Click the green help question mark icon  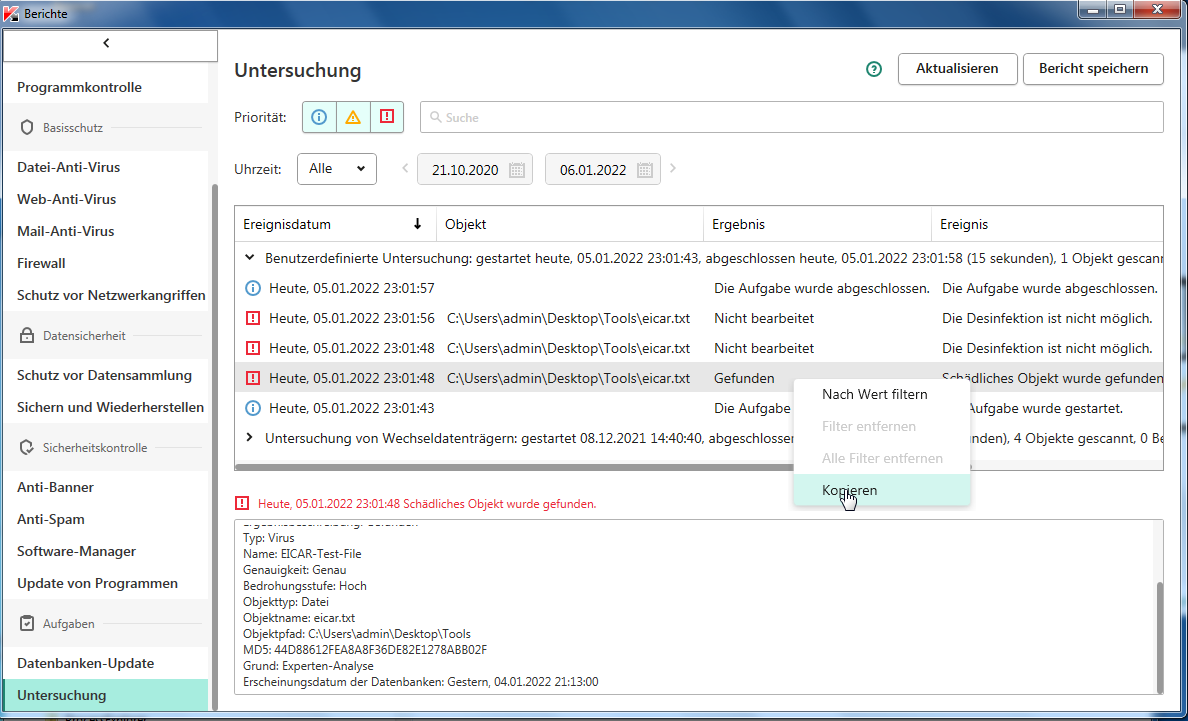click(874, 69)
